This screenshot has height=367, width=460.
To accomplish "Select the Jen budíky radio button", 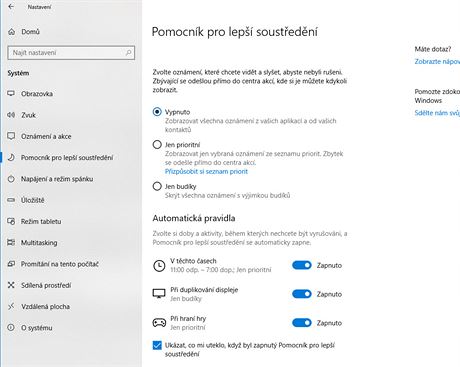I will 157,186.
